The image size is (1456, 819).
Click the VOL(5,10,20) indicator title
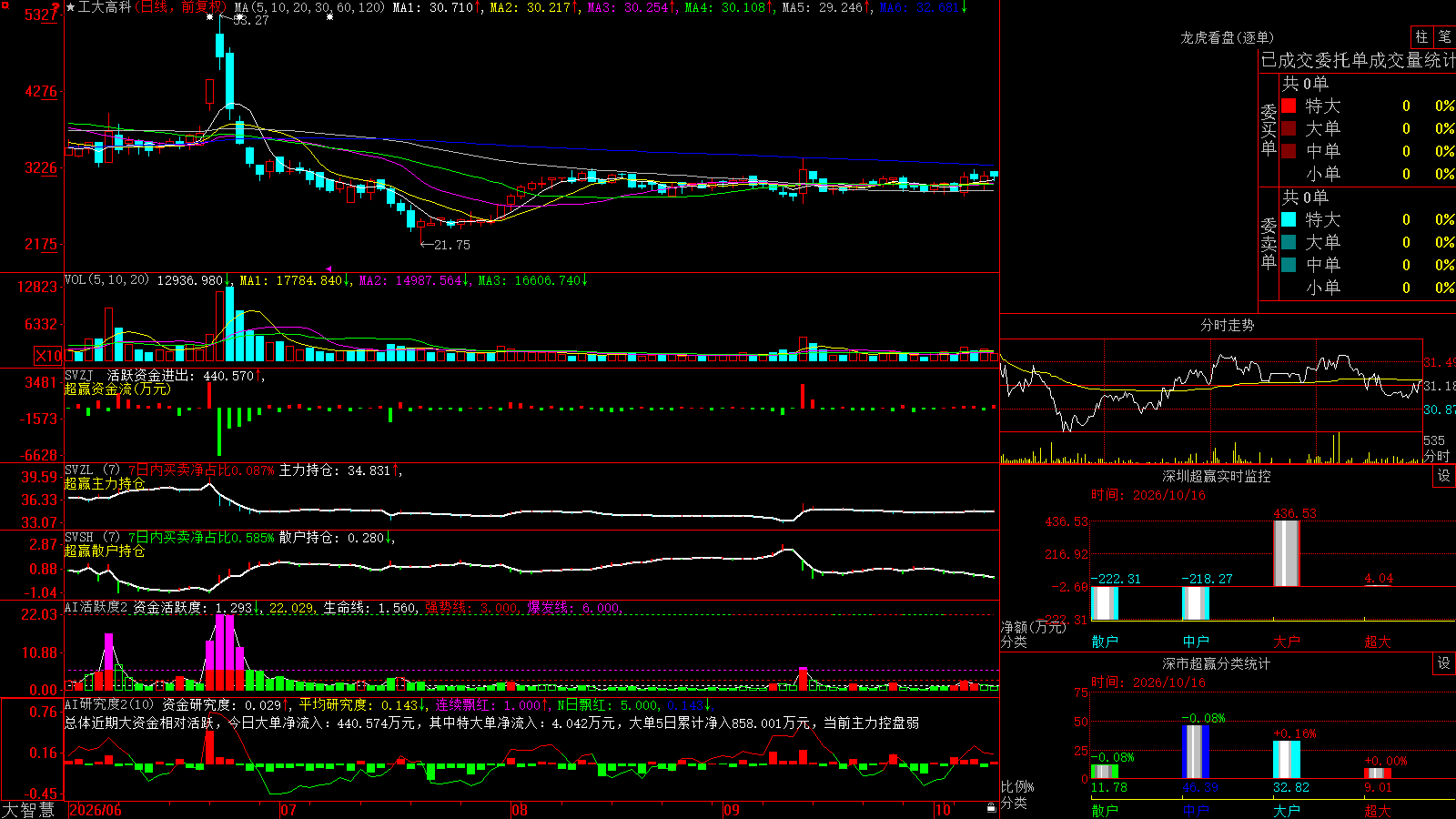click(106, 280)
